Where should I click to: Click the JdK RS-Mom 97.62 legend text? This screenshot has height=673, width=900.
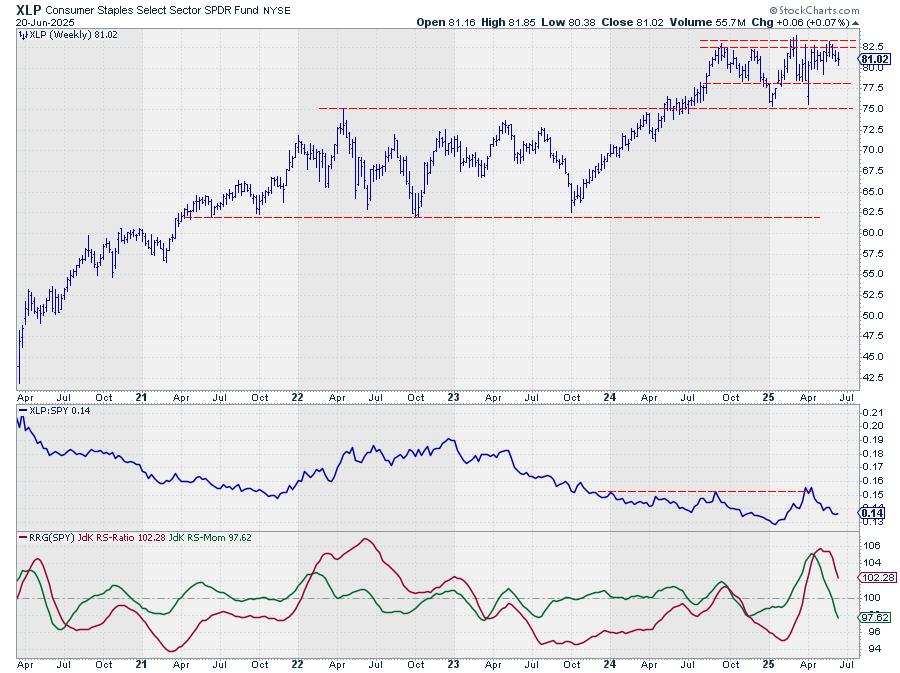coord(210,538)
